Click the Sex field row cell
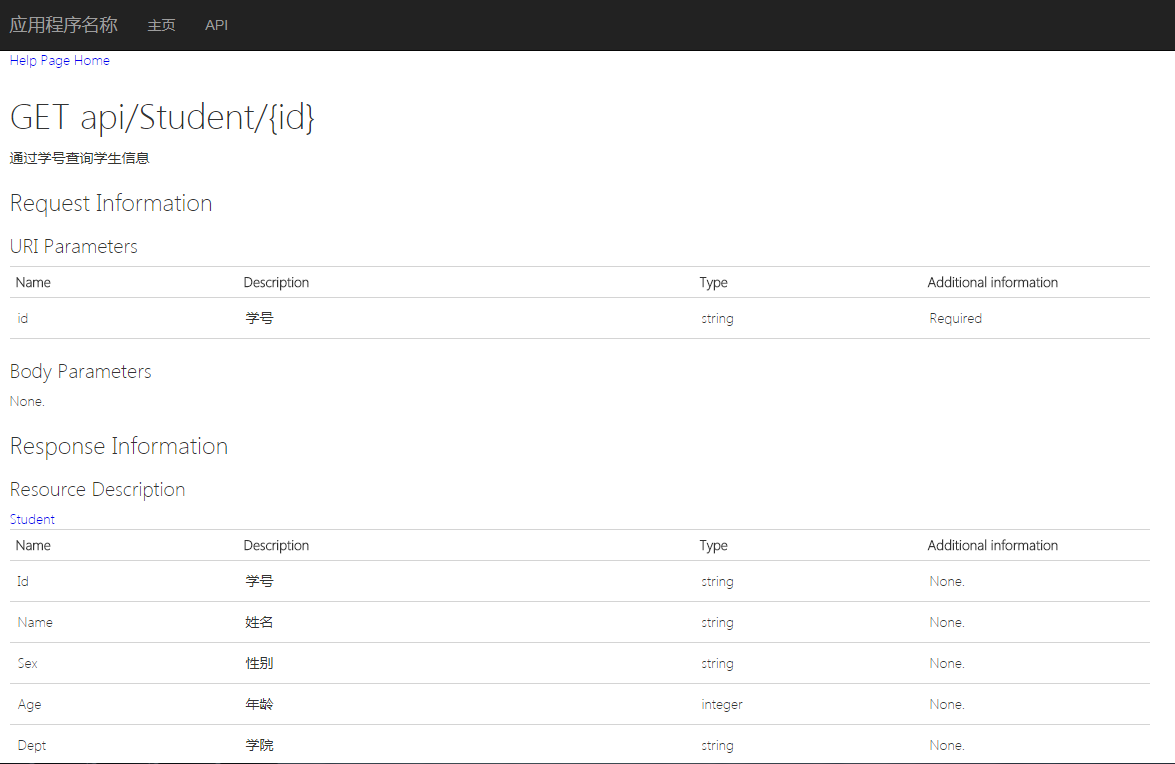This screenshot has height=764, width=1175. tap(28, 663)
